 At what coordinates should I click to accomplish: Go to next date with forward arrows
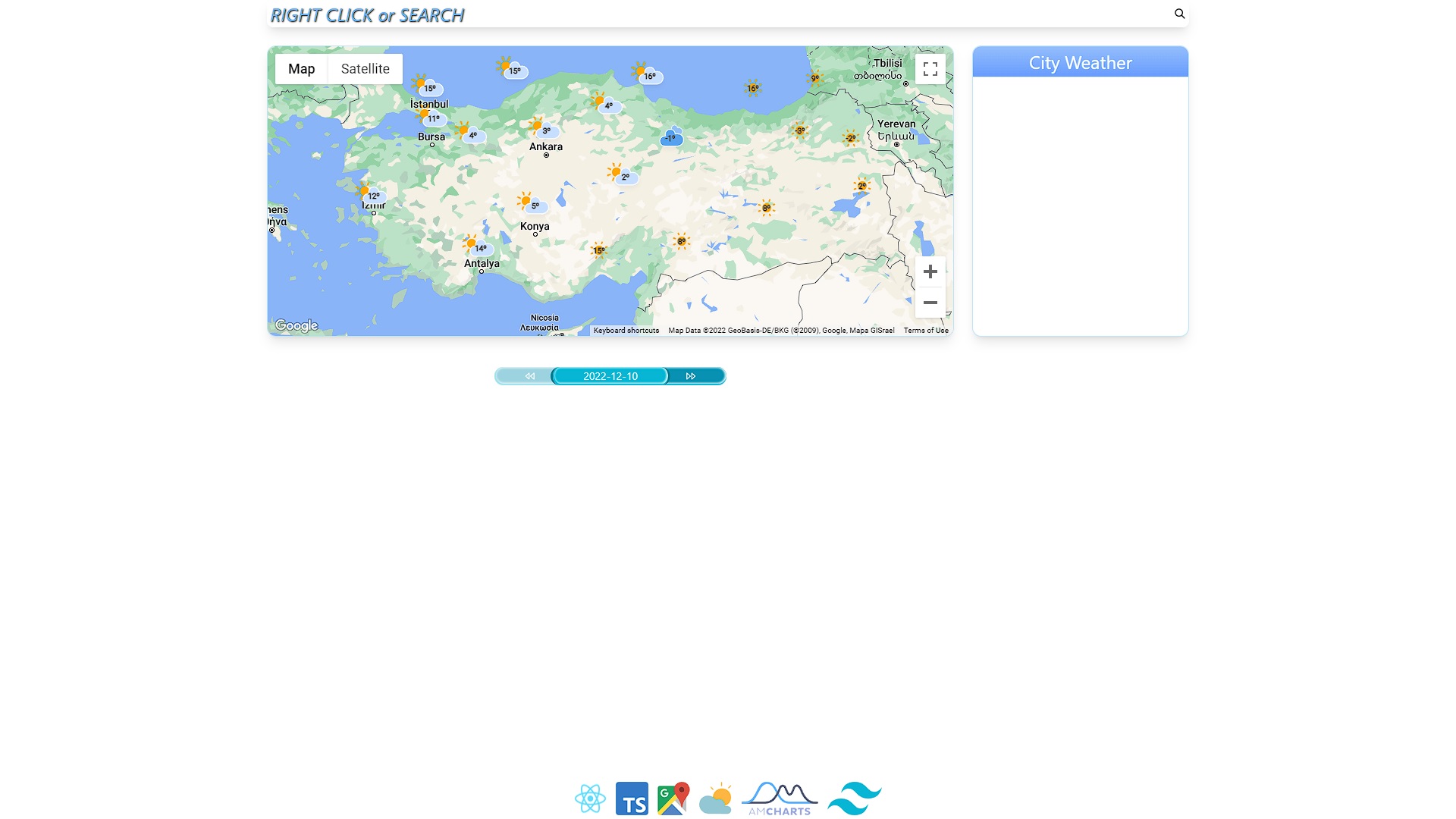(691, 376)
